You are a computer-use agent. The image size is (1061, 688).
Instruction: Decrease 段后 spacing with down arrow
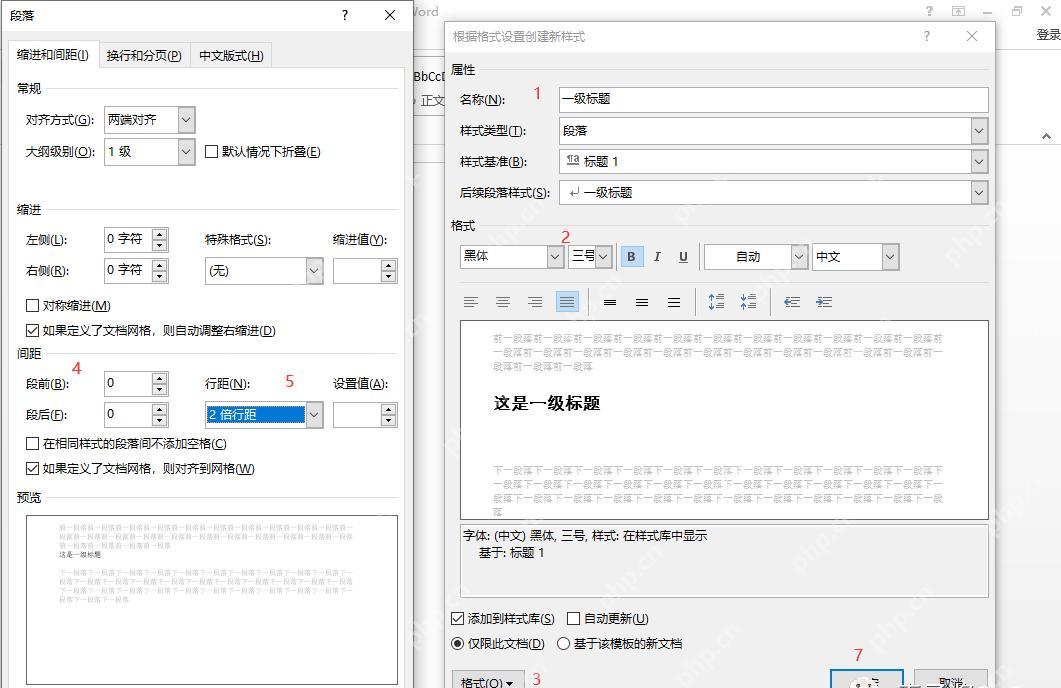click(x=160, y=421)
